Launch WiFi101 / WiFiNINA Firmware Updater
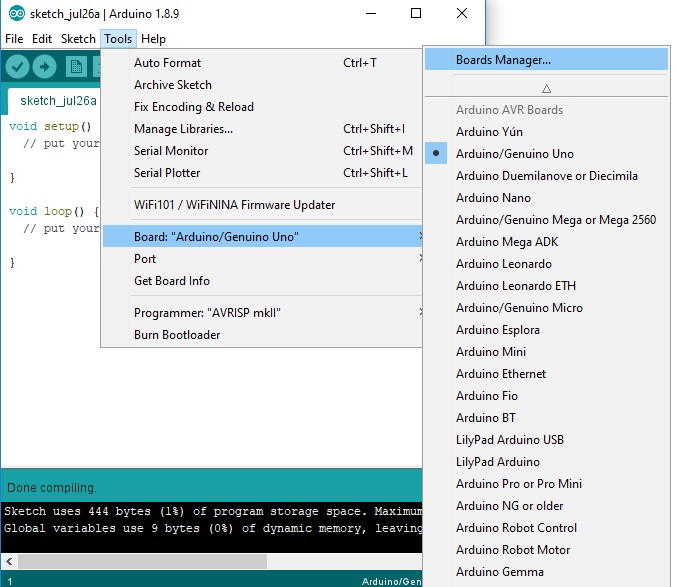 pos(262,205)
